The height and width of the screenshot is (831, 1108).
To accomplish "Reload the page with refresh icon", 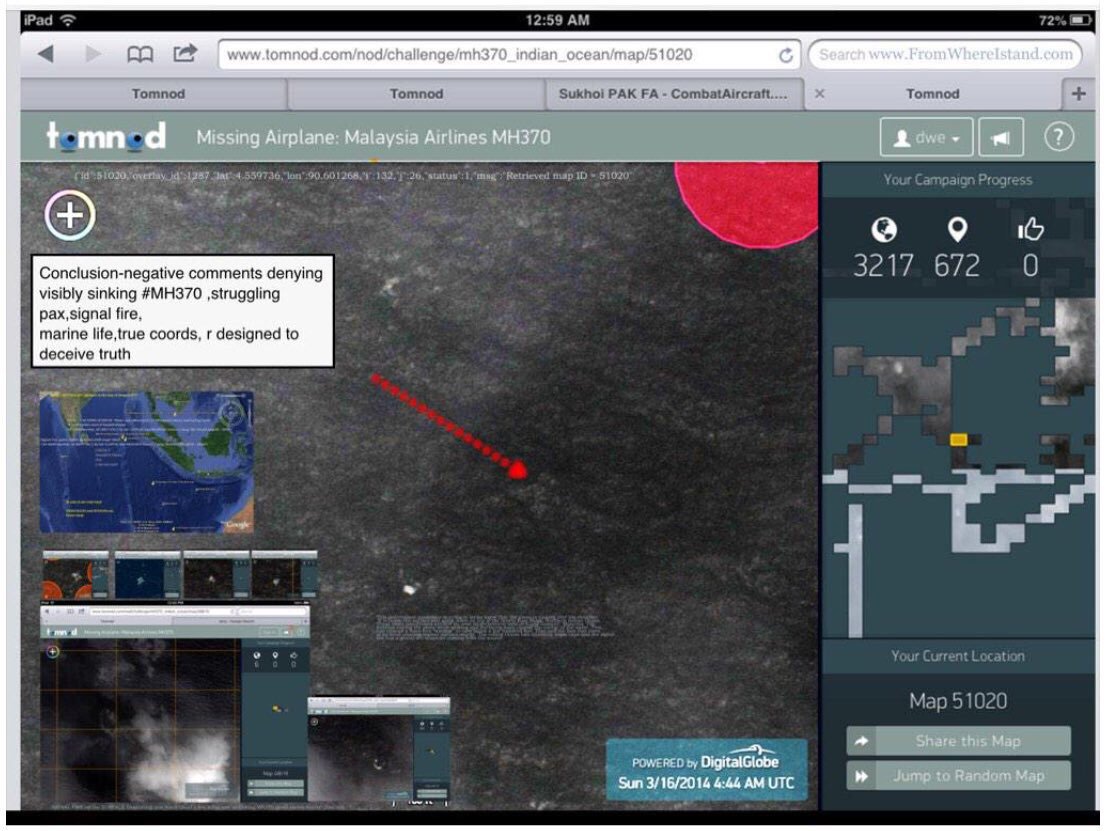I will 785,55.
